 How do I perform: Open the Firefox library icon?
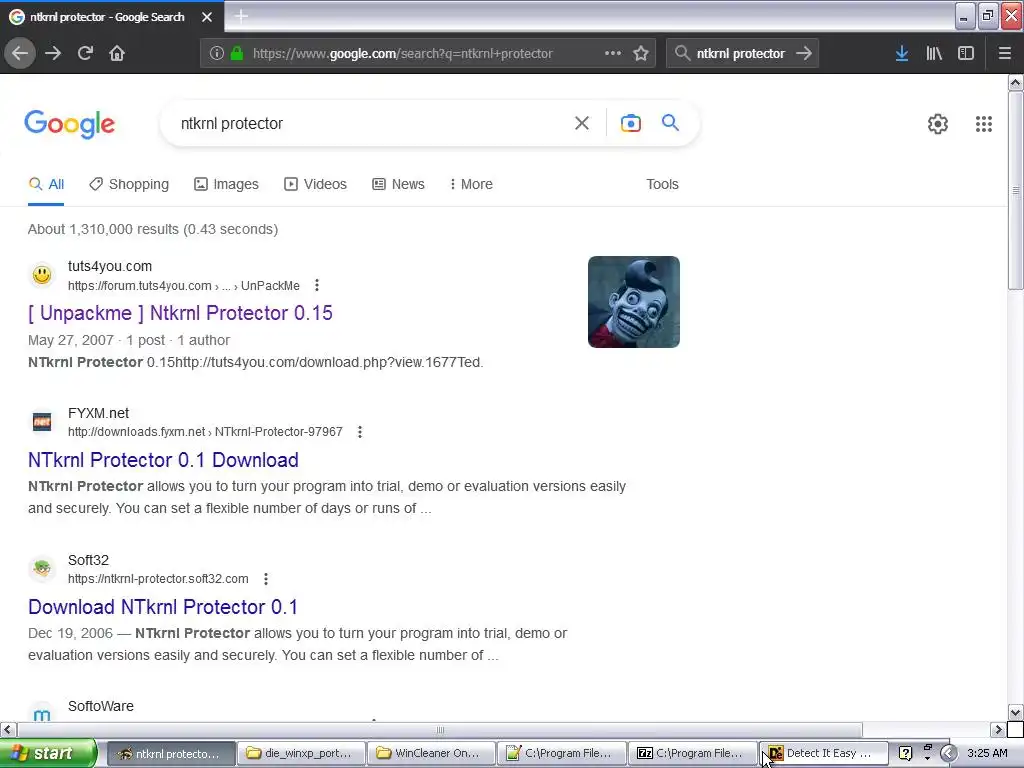point(934,54)
